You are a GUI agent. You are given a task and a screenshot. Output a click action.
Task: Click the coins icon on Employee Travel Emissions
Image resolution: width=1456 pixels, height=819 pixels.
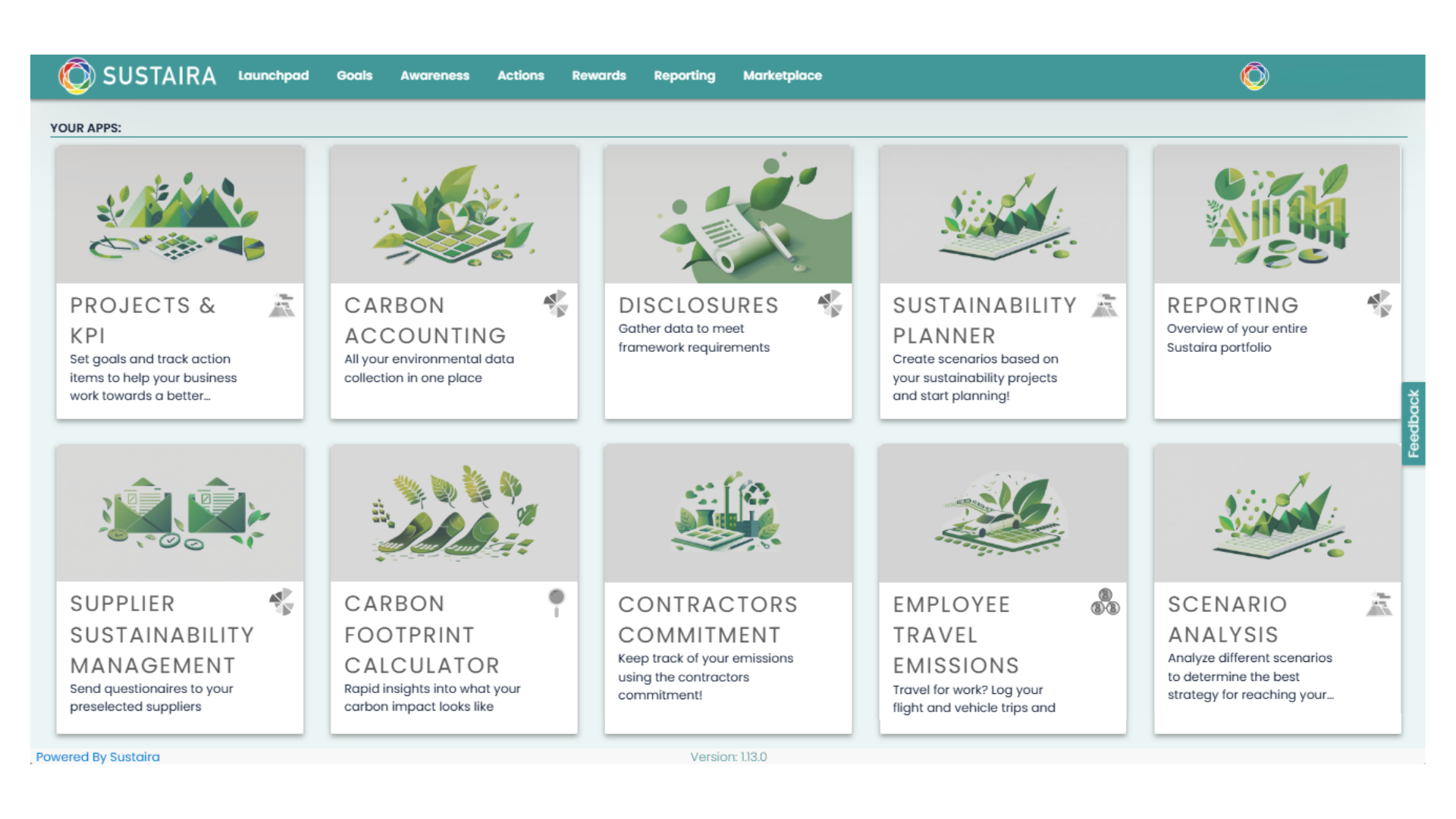tap(1105, 603)
